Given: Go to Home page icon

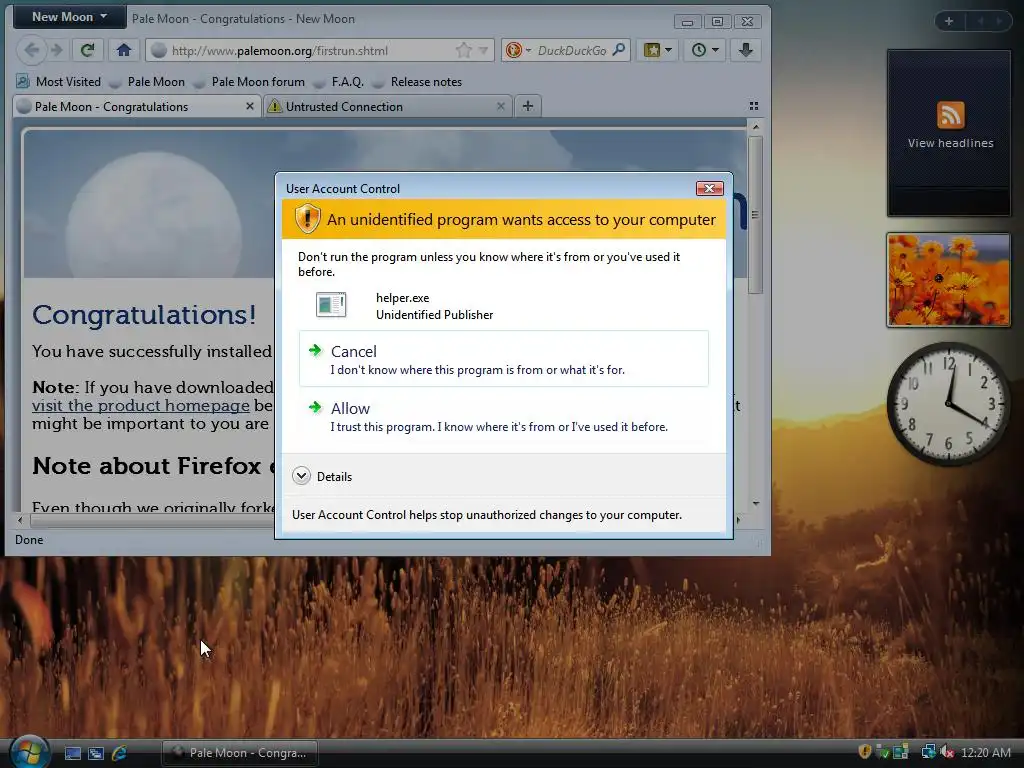Looking at the screenshot, I should point(123,50).
